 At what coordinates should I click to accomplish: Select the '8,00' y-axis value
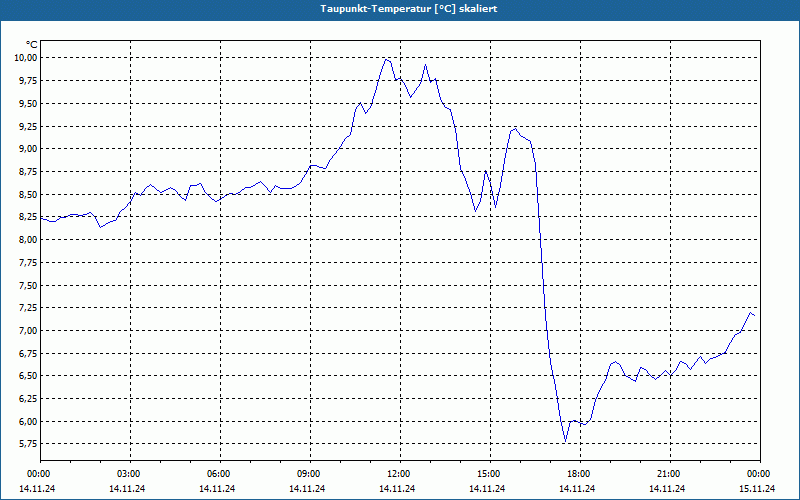28,240
